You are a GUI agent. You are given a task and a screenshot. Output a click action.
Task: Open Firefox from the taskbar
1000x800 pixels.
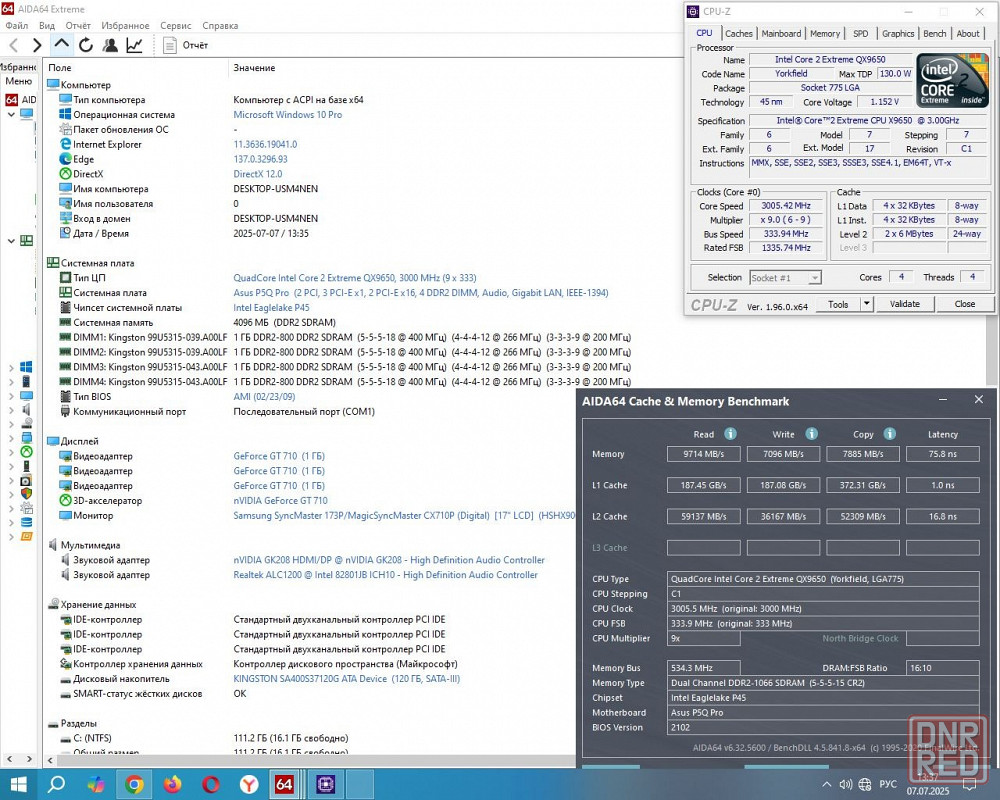pos(172,784)
